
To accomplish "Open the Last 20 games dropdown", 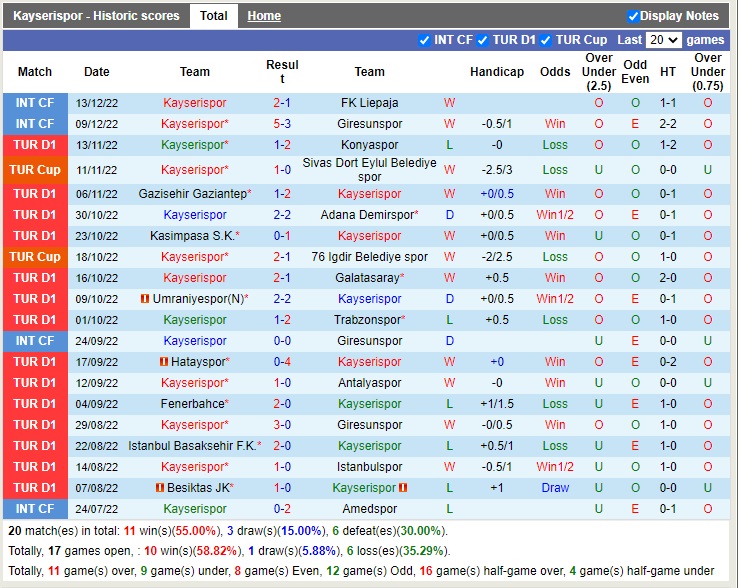I will [663, 40].
